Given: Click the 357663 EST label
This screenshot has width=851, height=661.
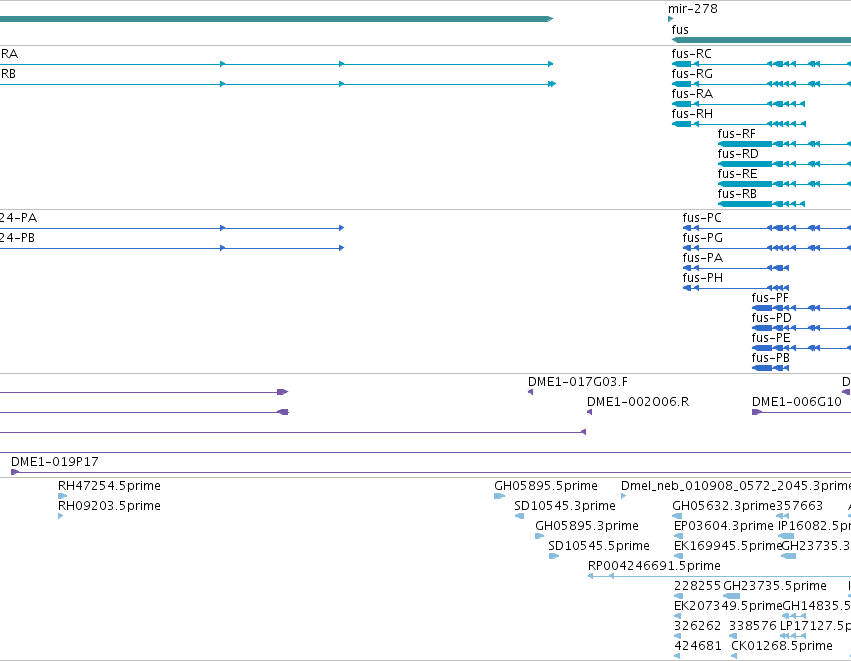Looking at the screenshot, I should coord(799,506).
